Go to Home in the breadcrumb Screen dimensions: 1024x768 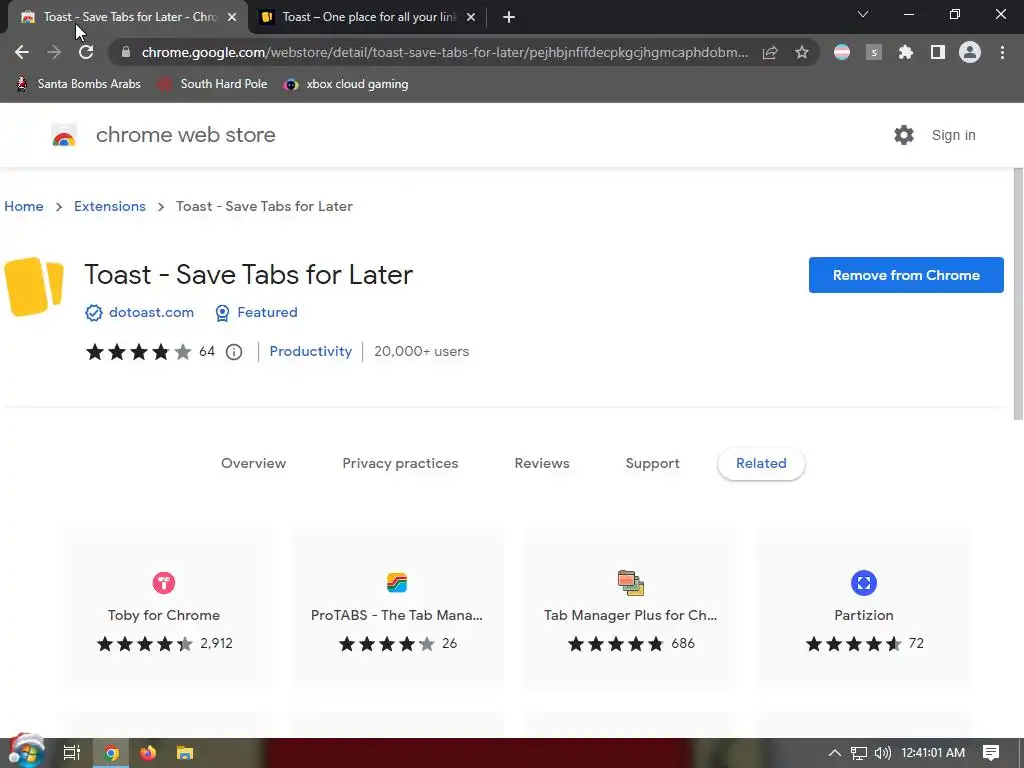click(24, 206)
